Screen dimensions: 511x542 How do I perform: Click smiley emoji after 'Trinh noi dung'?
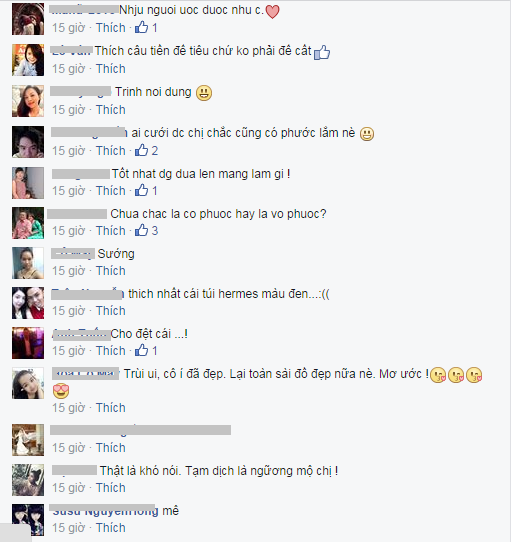click(x=204, y=93)
